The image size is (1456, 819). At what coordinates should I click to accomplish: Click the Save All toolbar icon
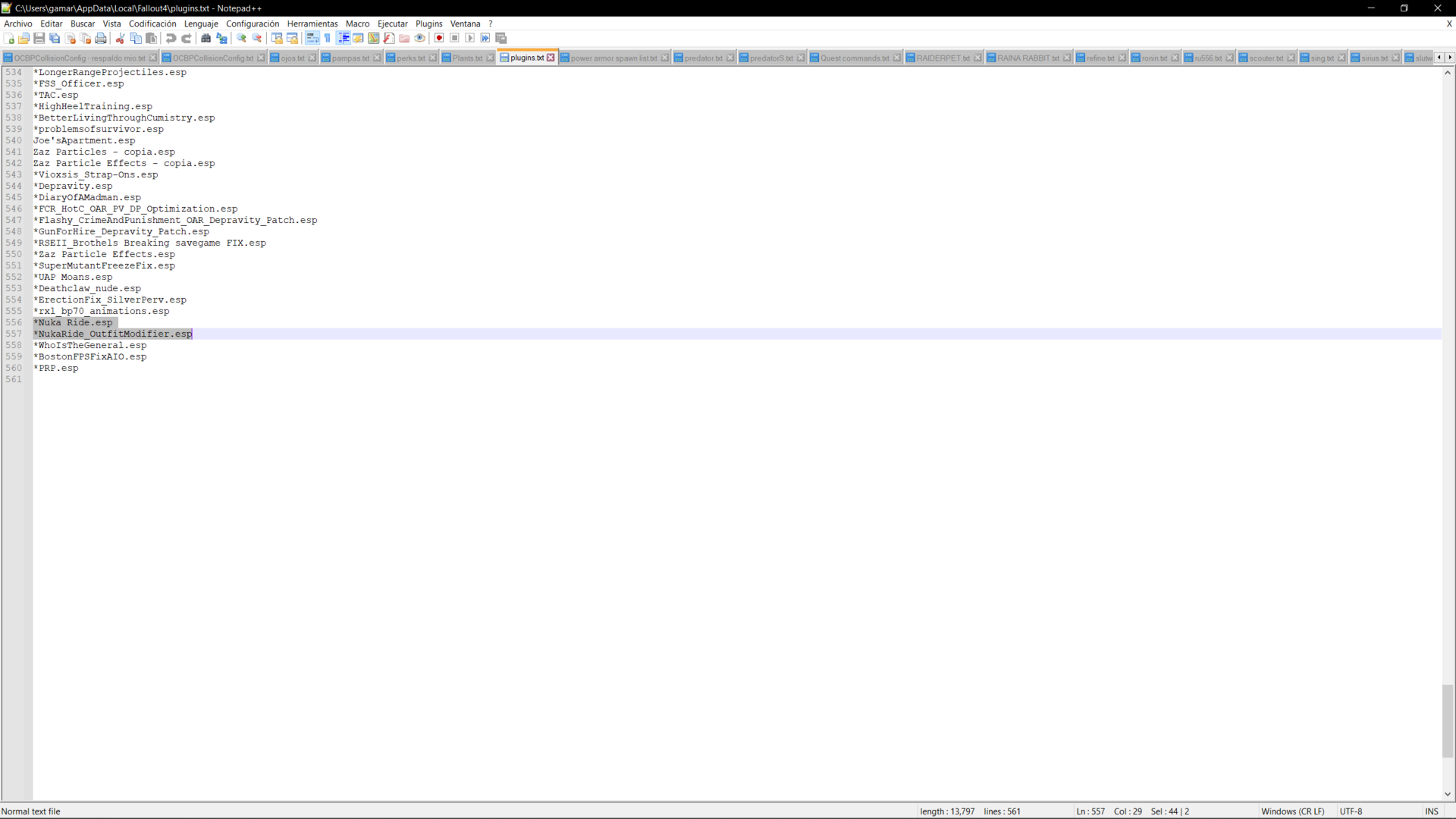tap(55, 38)
